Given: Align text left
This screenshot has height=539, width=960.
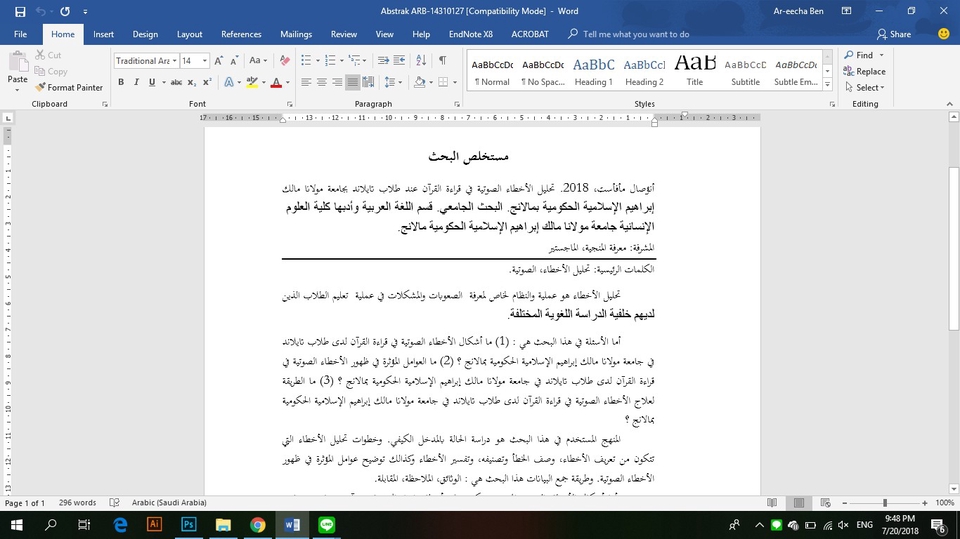Looking at the screenshot, I should tap(306, 82).
